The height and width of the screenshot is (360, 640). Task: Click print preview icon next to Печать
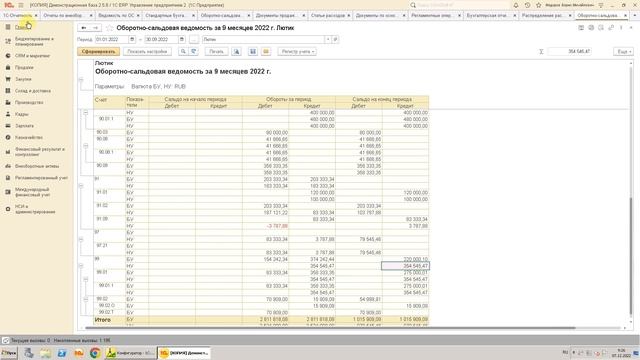click(x=236, y=51)
